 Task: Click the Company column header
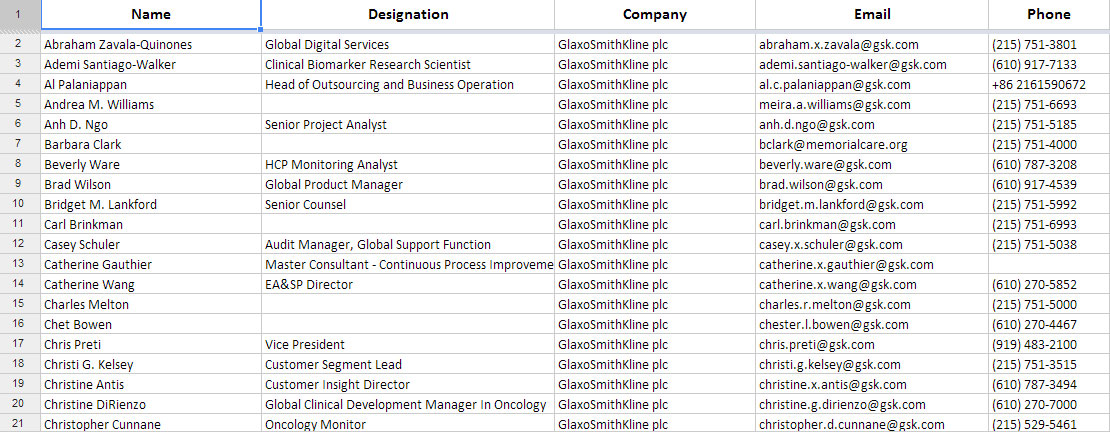654,14
